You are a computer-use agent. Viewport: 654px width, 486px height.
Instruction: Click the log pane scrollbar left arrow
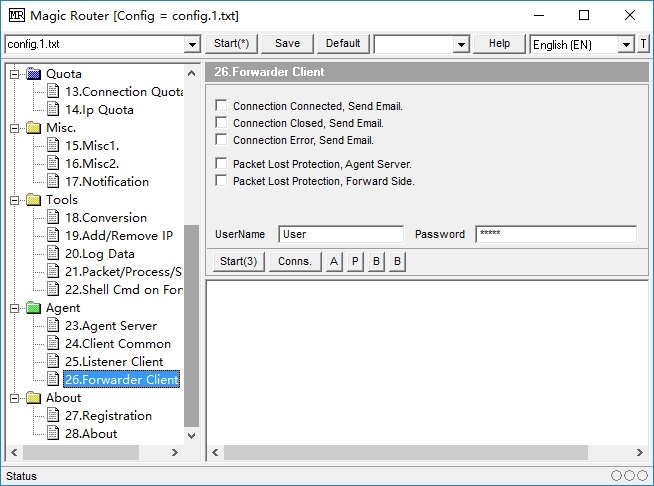pyautogui.click(x=215, y=453)
